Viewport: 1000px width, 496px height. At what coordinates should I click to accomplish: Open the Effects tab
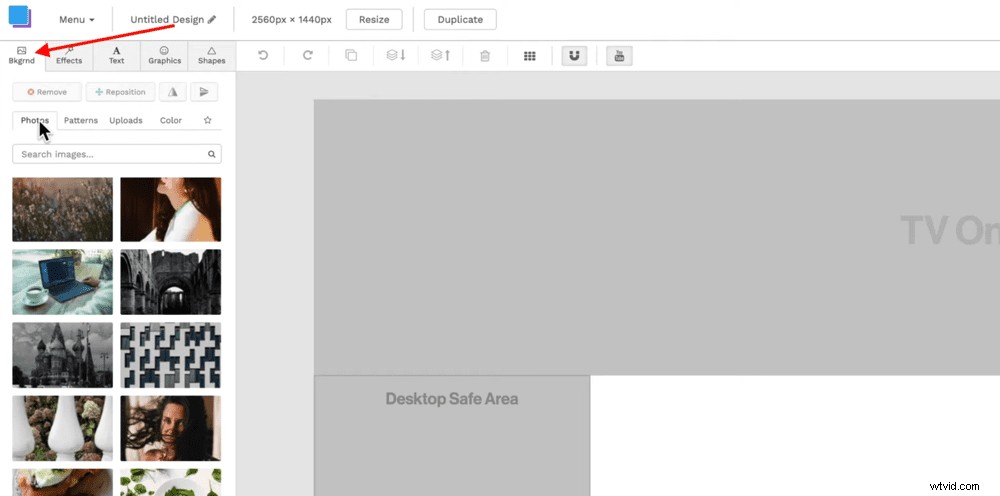click(x=69, y=55)
